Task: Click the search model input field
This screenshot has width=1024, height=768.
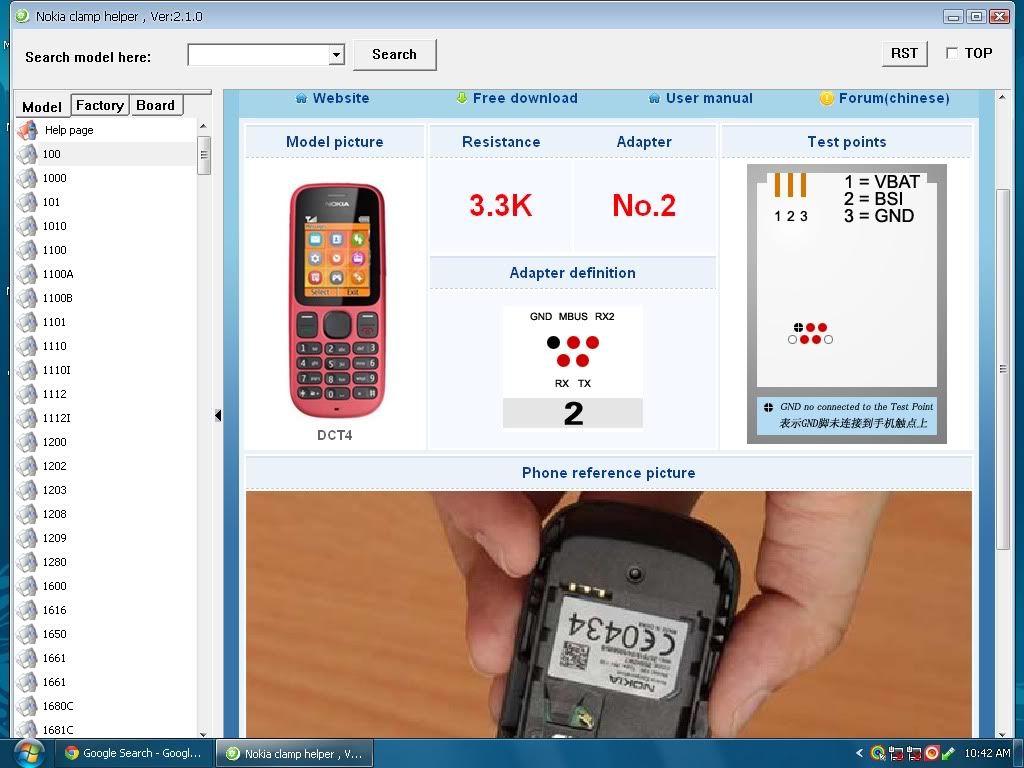Action: [x=258, y=55]
